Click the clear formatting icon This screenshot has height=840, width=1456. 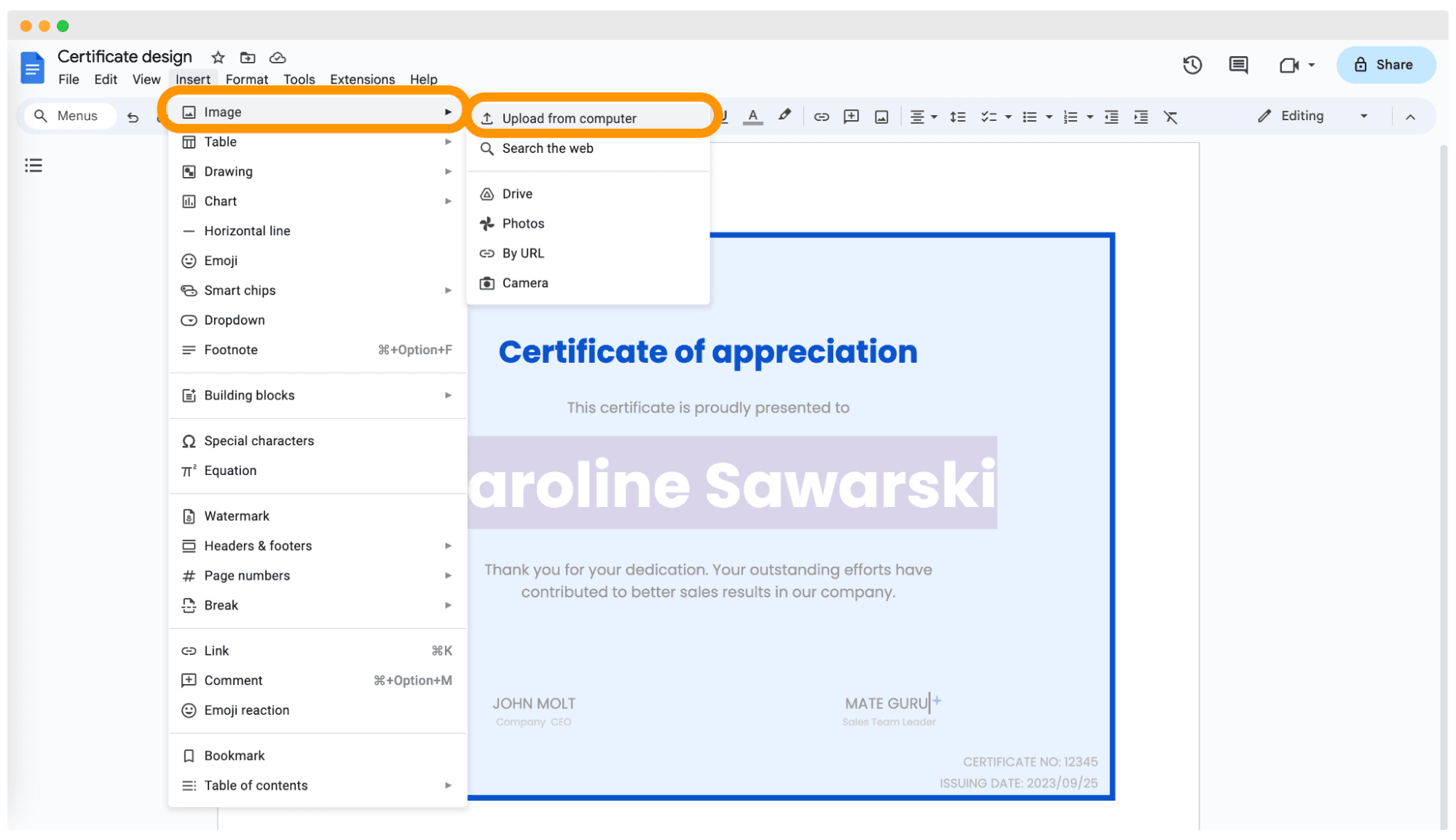[x=1171, y=117]
